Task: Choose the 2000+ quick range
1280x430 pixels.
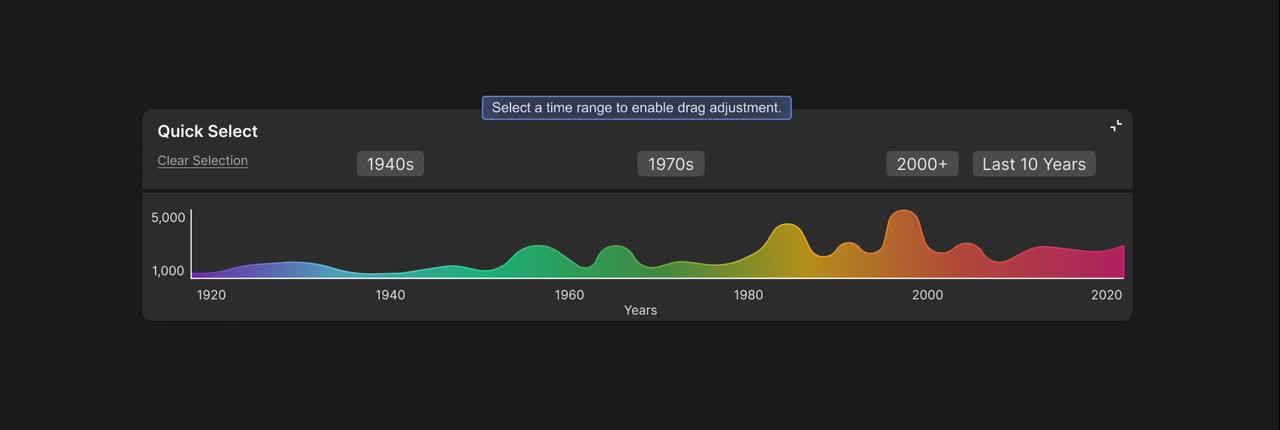Action: 922,164
